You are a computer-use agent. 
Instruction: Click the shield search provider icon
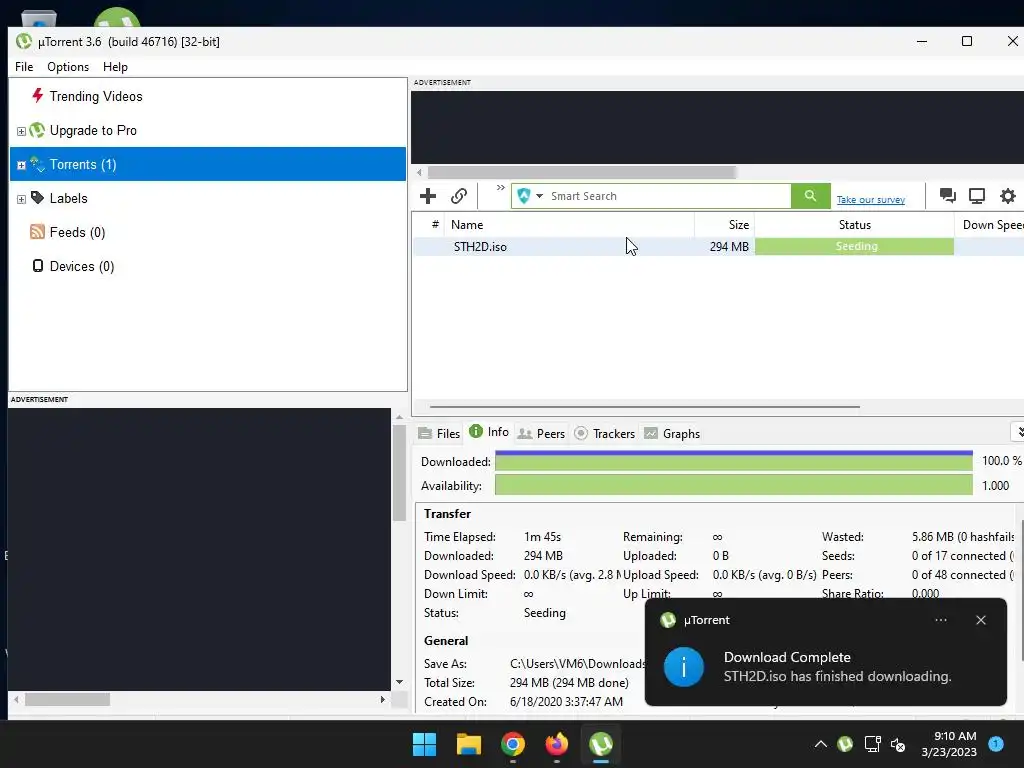(x=524, y=196)
